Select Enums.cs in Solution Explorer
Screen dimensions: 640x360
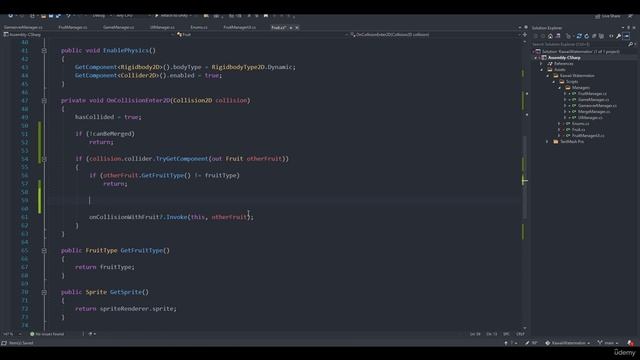[580, 124]
